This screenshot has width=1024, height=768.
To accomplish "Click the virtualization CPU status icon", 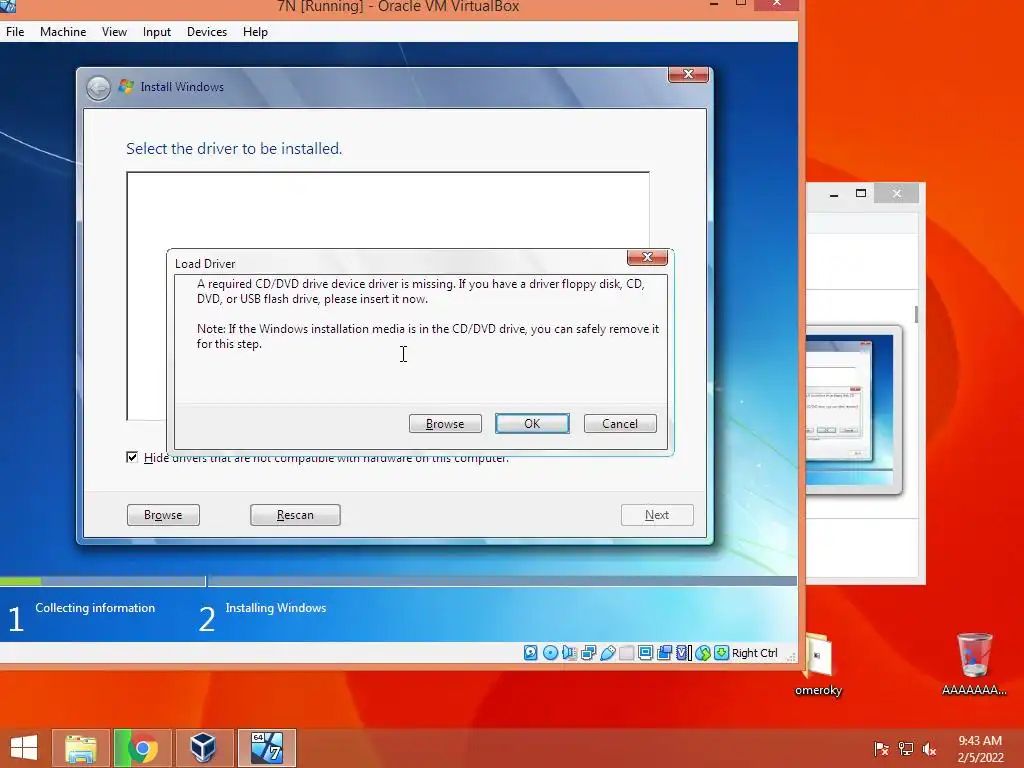I will [683, 652].
